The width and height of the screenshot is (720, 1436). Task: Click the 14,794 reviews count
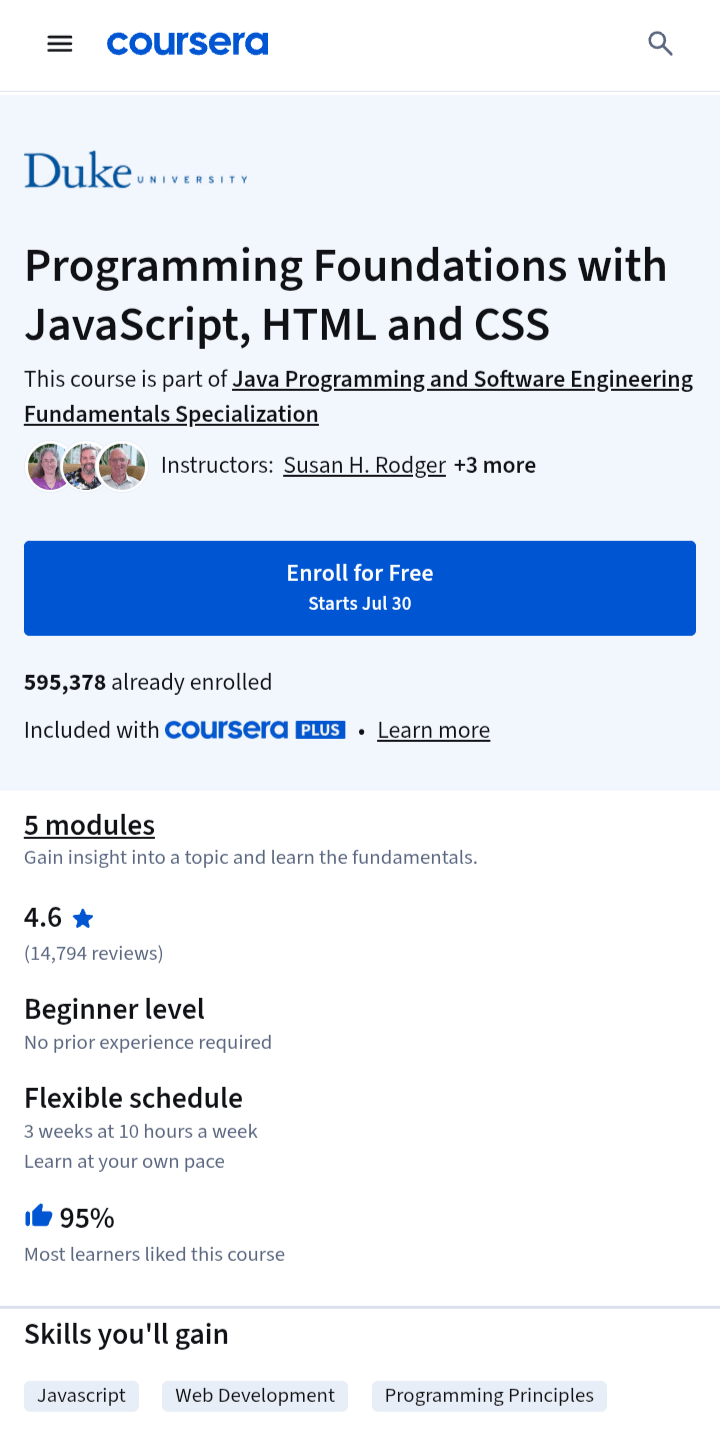(x=94, y=953)
